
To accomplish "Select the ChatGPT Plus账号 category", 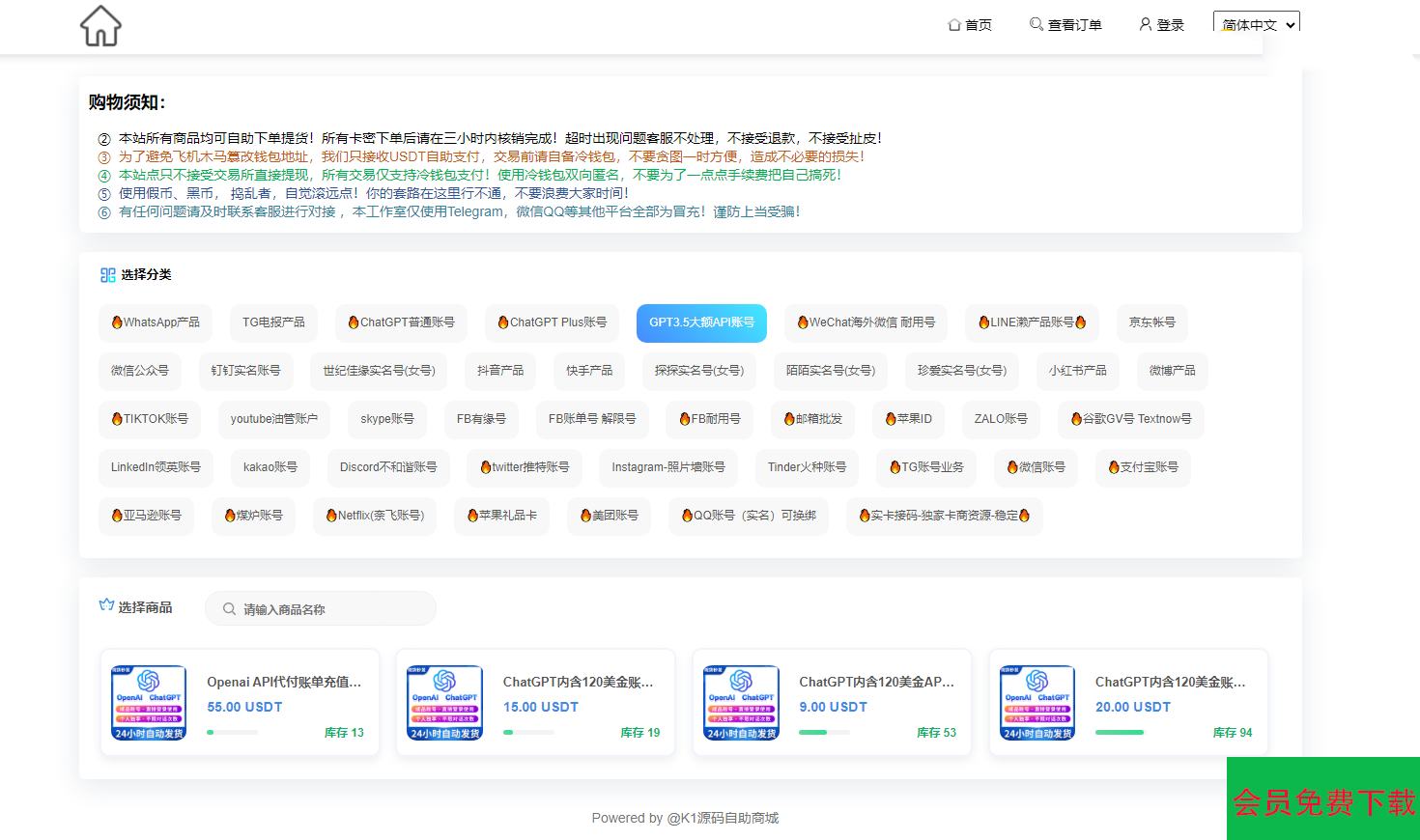I will [x=552, y=322].
